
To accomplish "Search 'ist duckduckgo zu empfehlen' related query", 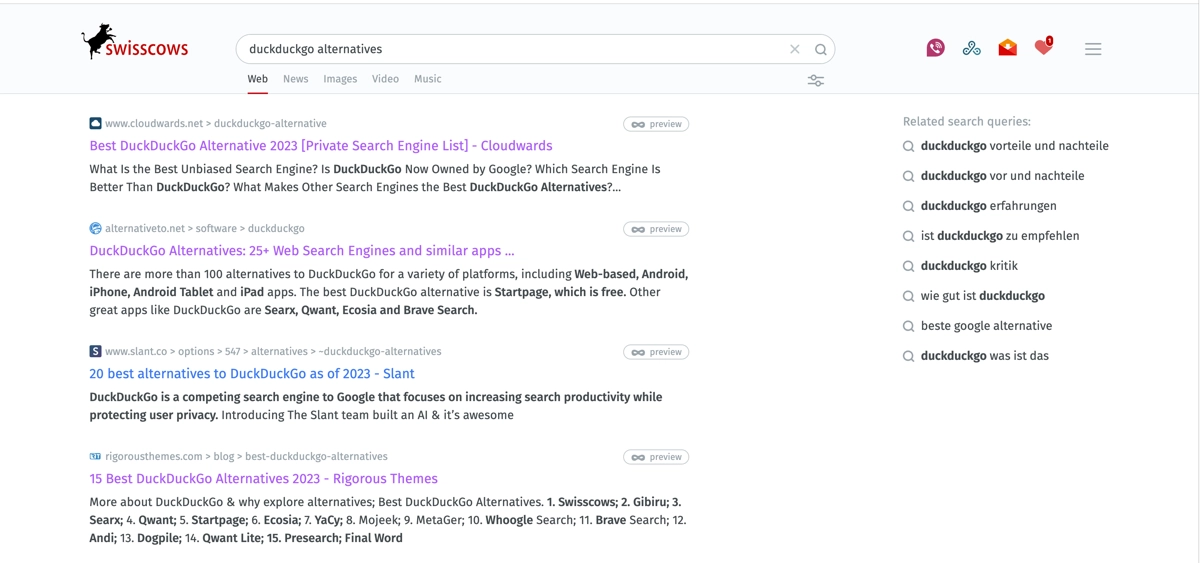I will coord(1000,236).
